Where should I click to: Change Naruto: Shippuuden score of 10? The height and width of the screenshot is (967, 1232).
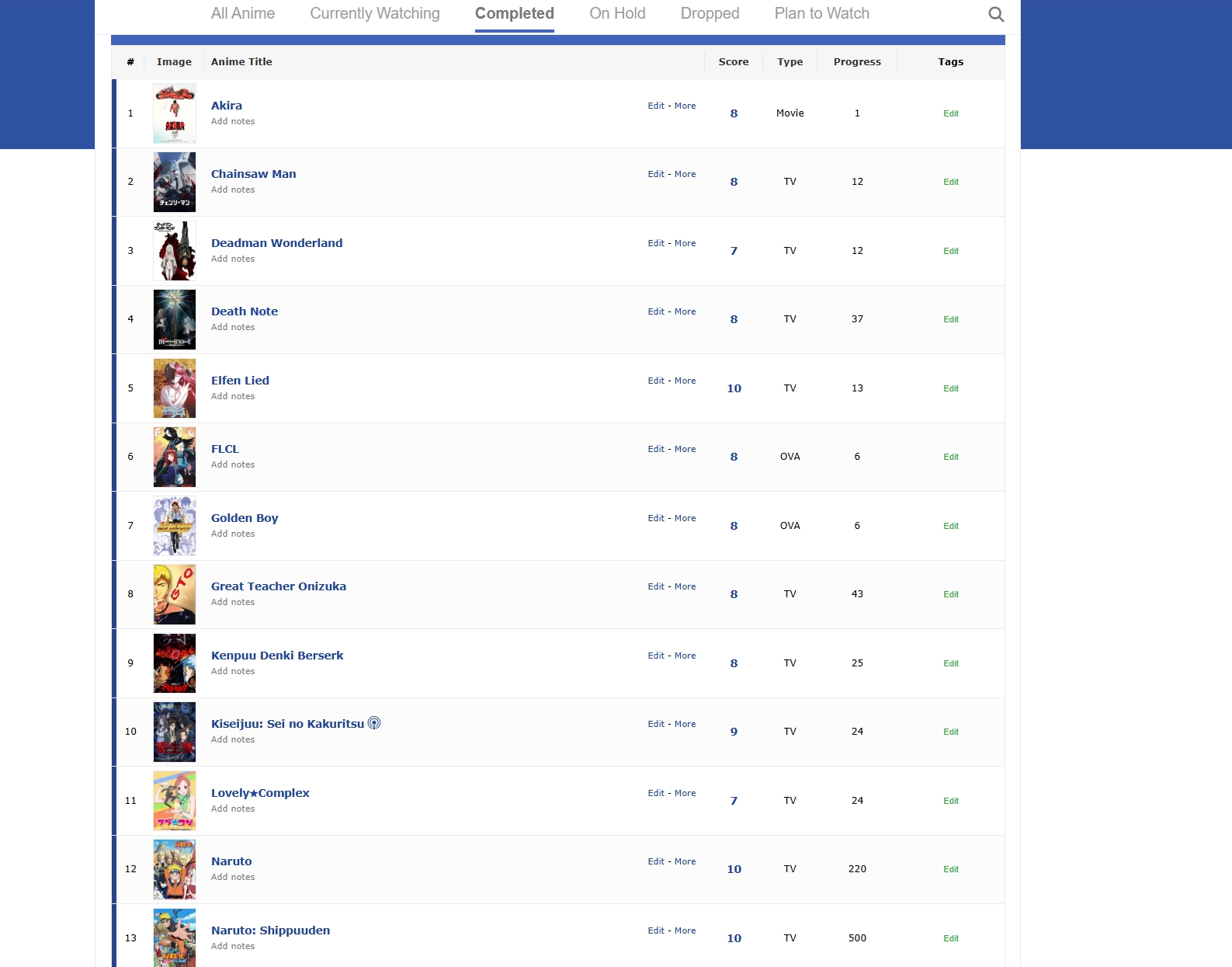[x=734, y=938]
